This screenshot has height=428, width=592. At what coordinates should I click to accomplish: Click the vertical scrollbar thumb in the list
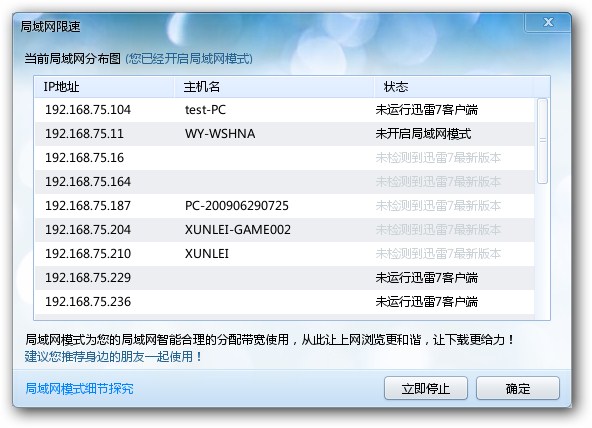point(543,141)
